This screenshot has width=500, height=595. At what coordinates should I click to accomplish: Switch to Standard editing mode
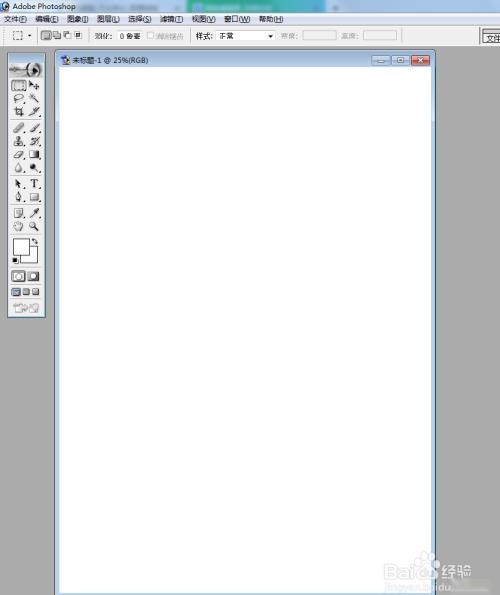tap(18, 276)
